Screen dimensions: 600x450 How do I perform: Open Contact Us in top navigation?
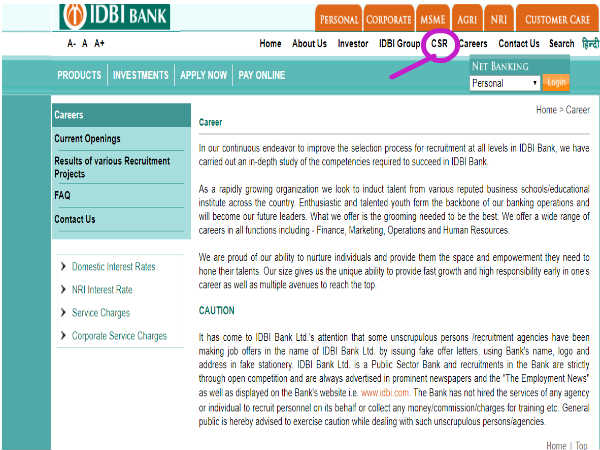point(518,44)
